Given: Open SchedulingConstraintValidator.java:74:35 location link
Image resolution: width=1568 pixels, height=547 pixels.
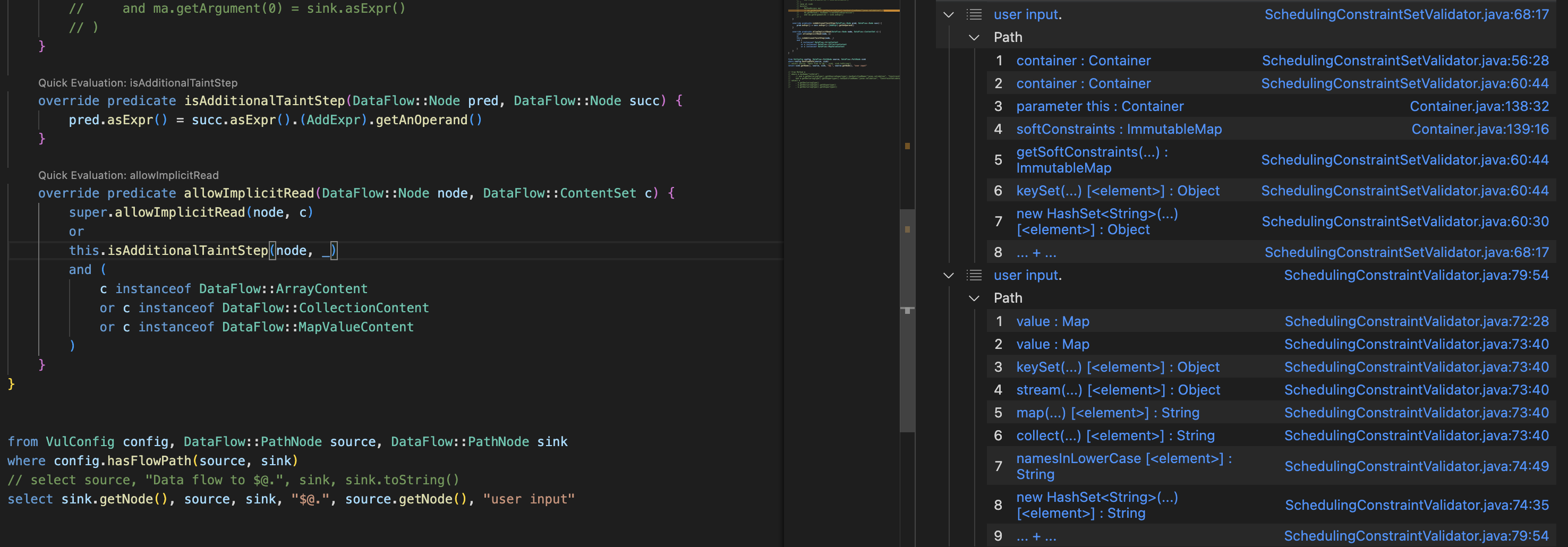Looking at the screenshot, I should click(x=1417, y=505).
